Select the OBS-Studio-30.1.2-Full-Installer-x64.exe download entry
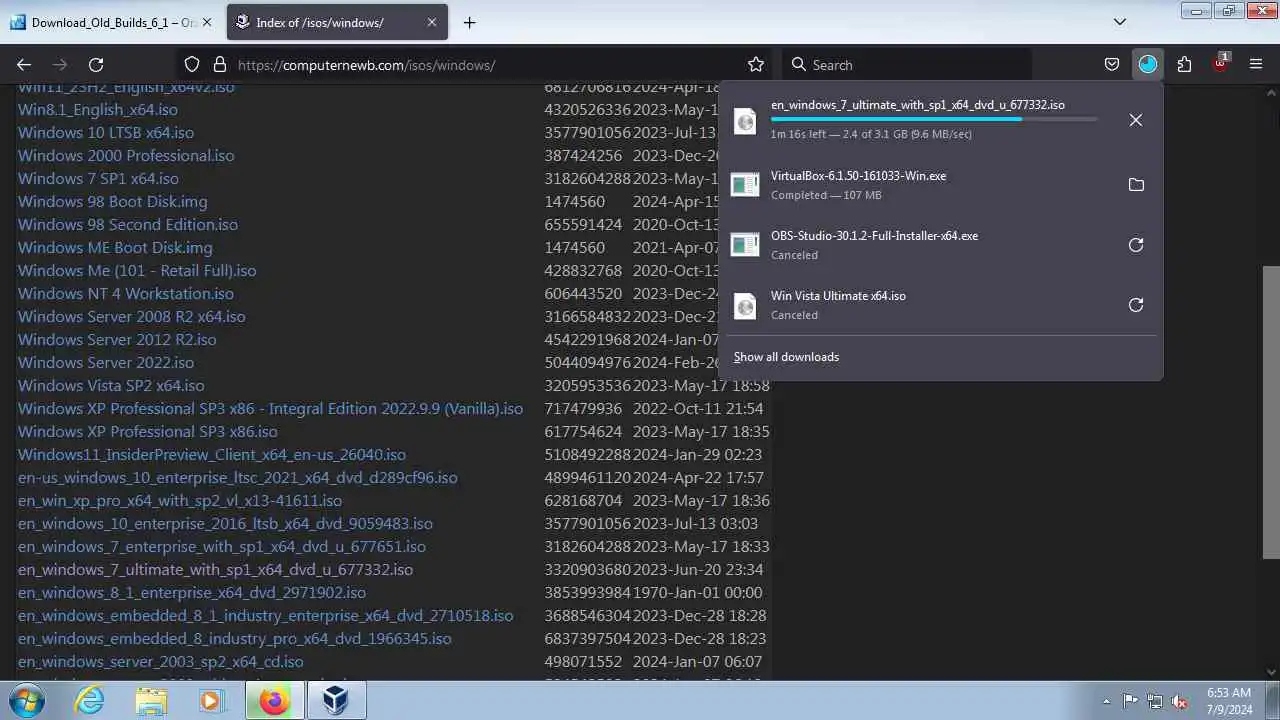This screenshot has width=1280, height=720. 920,245
